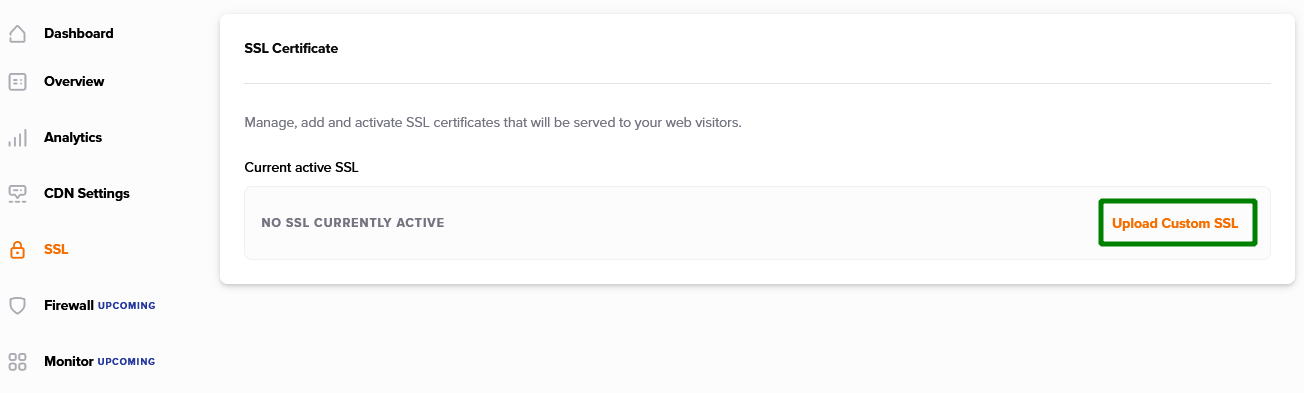Screen dimensions: 1304x393
Task: Click the Analytics bar chart icon
Action: [17, 138]
